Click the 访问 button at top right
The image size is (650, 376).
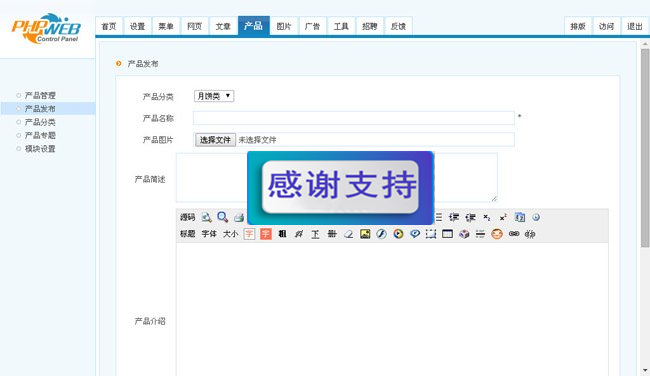(606, 26)
